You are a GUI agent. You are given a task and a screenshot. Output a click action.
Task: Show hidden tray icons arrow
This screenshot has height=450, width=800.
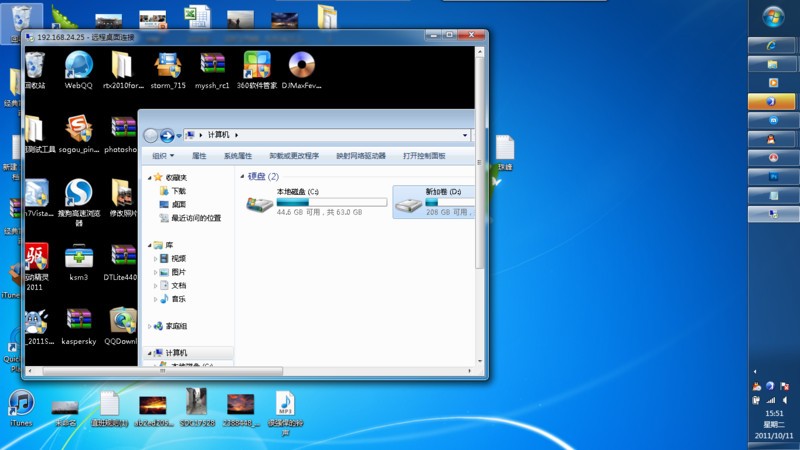pos(755,371)
